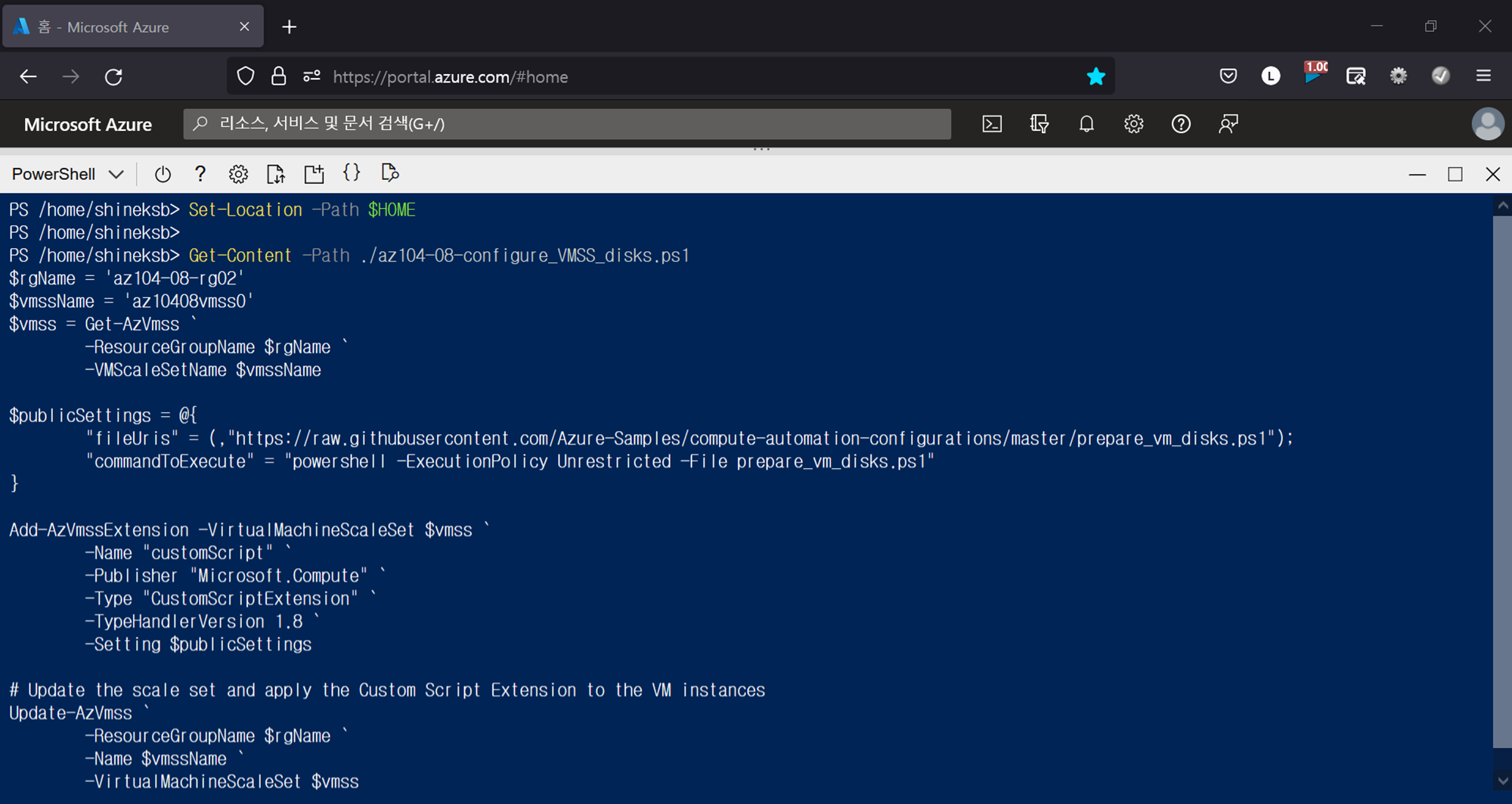The height and width of the screenshot is (804, 1512).
Task: Open new Cloud Shell session icon
Action: (314, 175)
